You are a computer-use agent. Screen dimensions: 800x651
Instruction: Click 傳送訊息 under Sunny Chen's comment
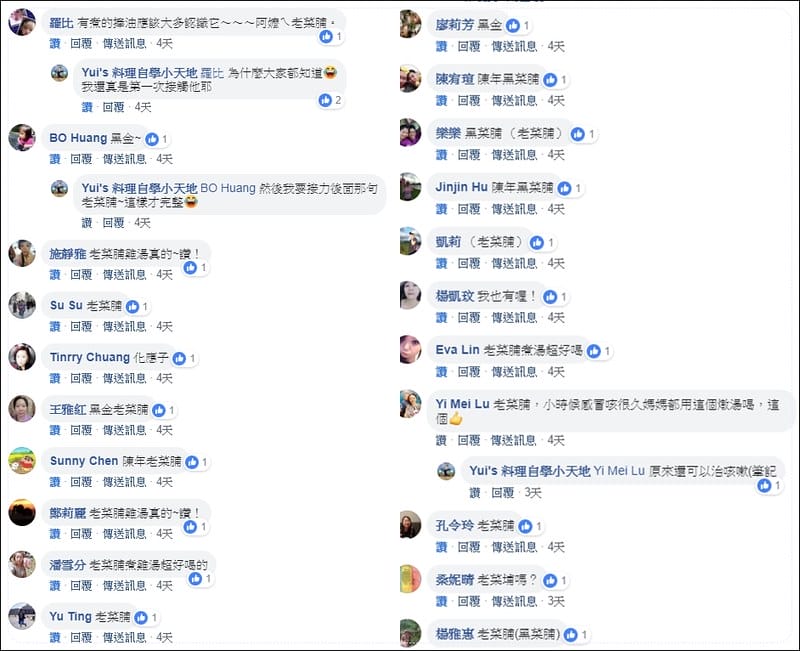[124, 482]
